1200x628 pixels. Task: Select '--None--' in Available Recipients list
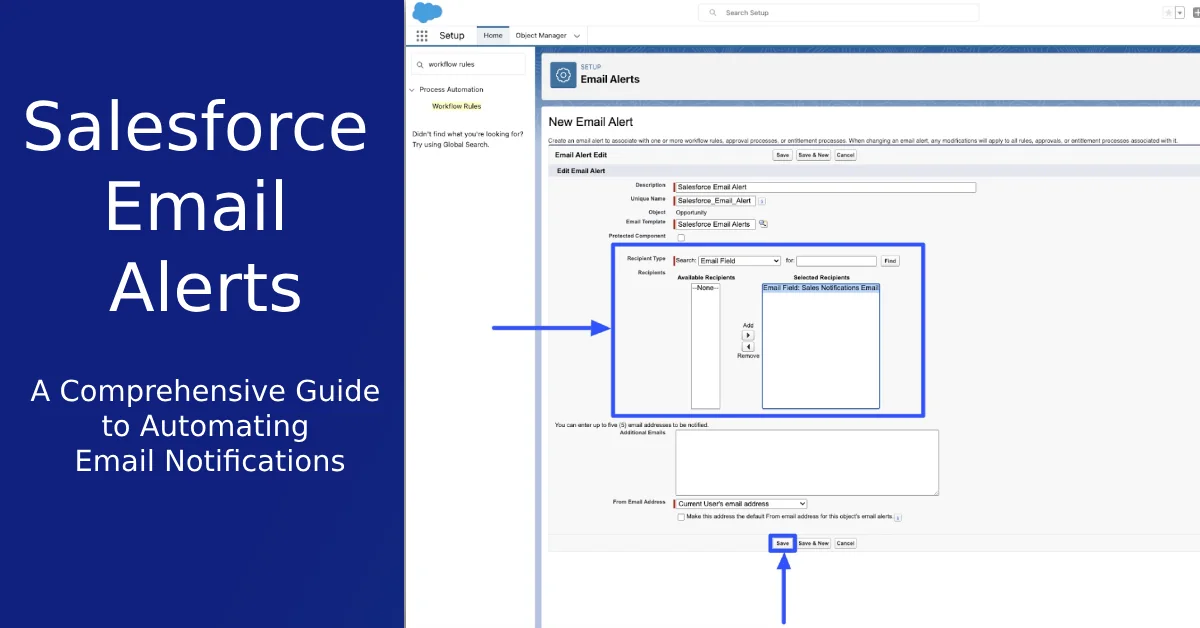[705, 288]
